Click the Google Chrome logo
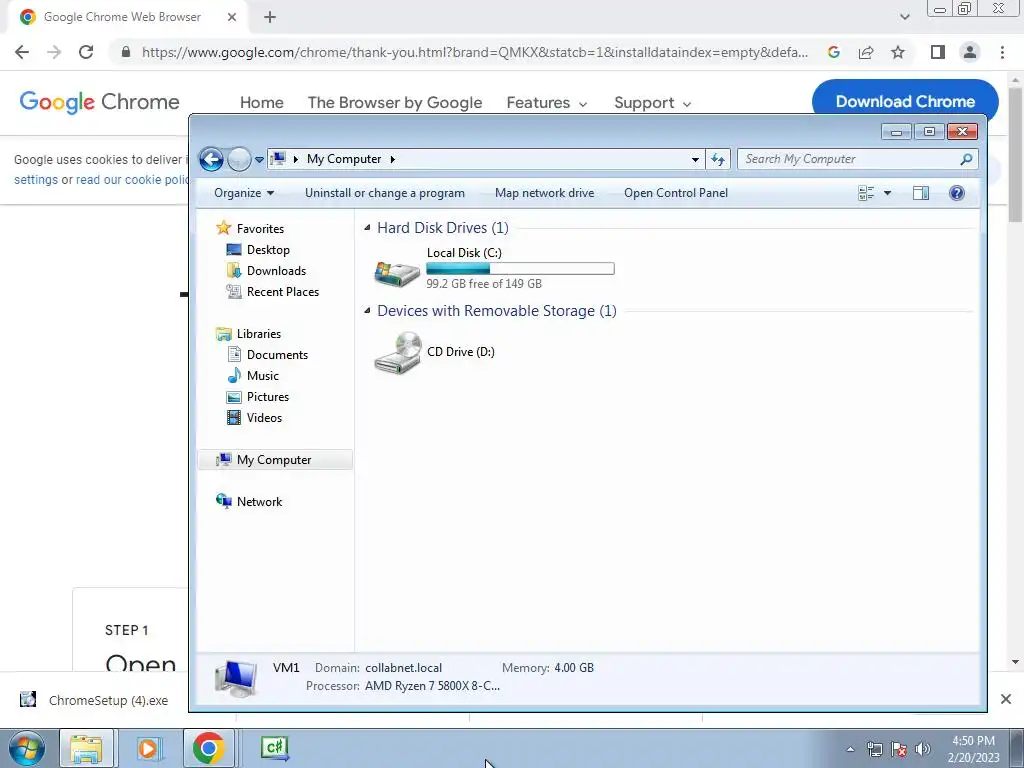Screen dimensions: 1024x768 (99, 102)
